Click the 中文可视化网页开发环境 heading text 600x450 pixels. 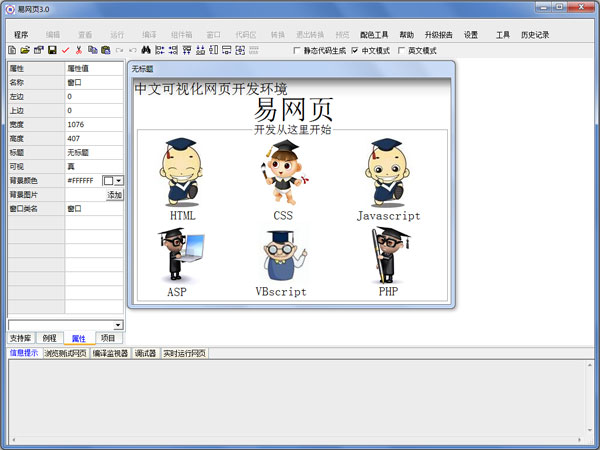tap(211, 89)
